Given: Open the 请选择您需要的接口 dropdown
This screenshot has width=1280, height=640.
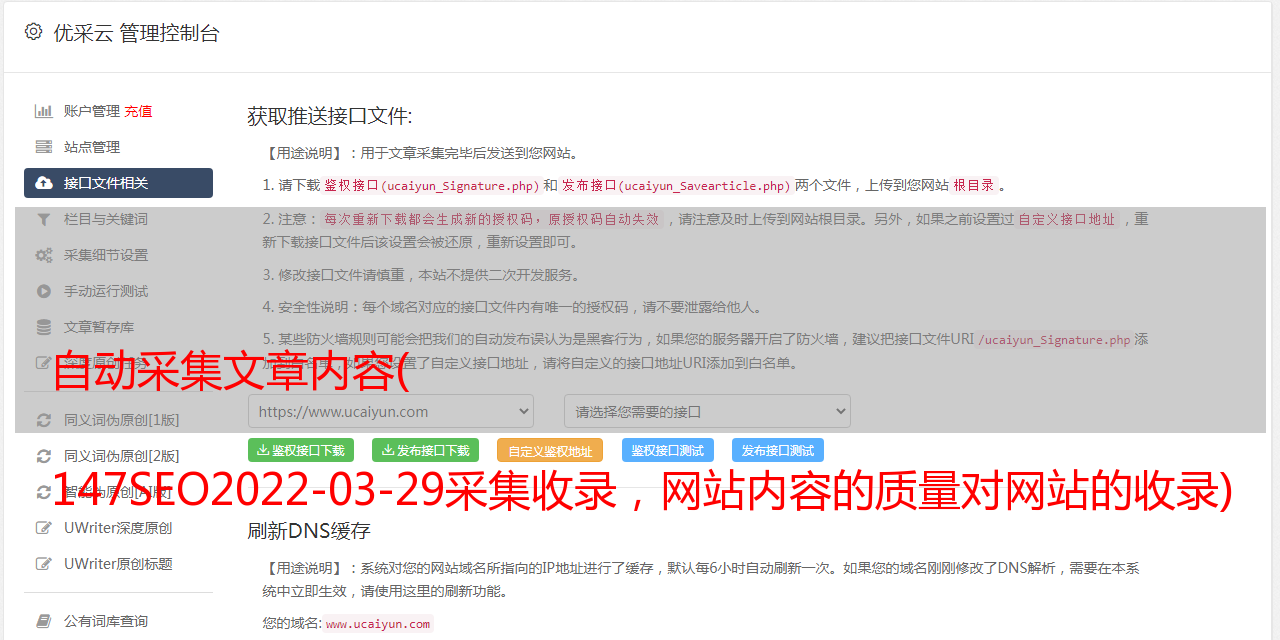Looking at the screenshot, I should 707,411.
